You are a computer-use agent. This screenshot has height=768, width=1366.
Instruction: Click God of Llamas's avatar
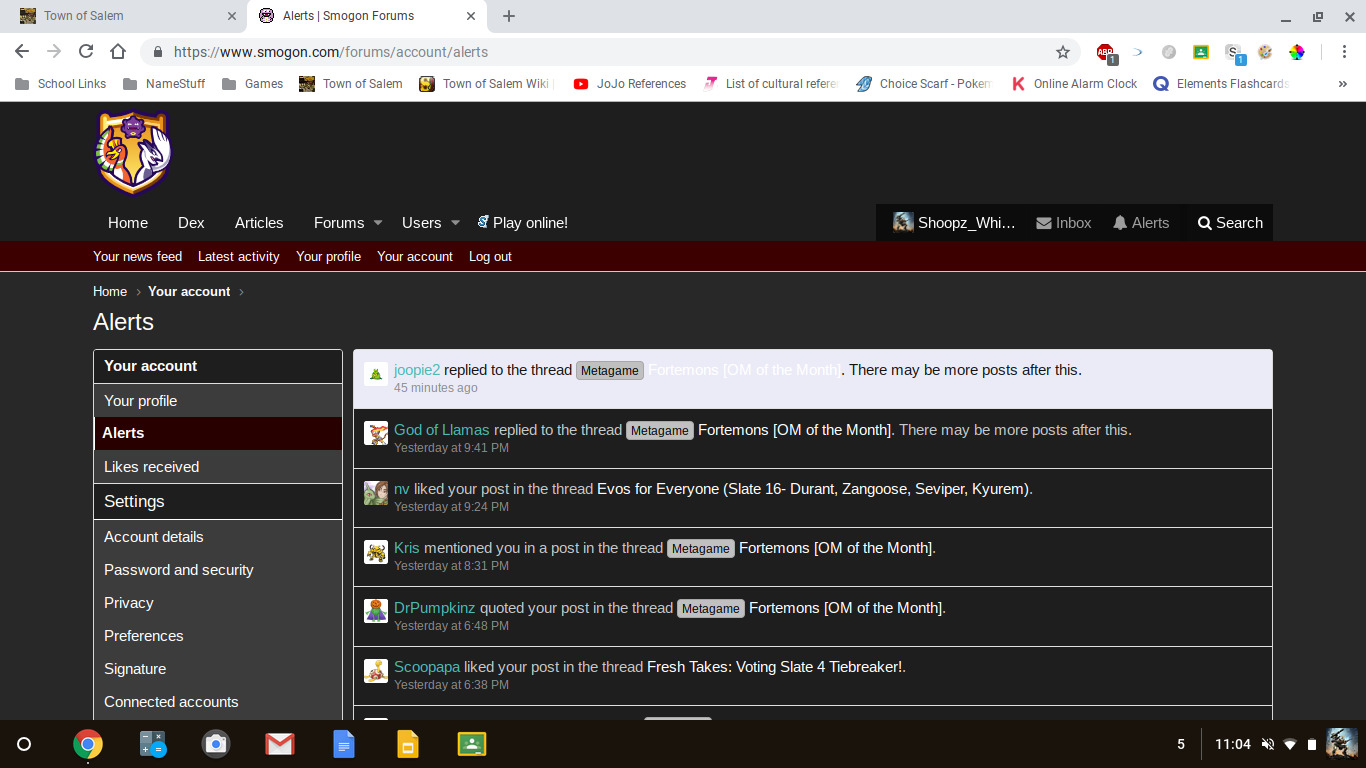(x=376, y=433)
